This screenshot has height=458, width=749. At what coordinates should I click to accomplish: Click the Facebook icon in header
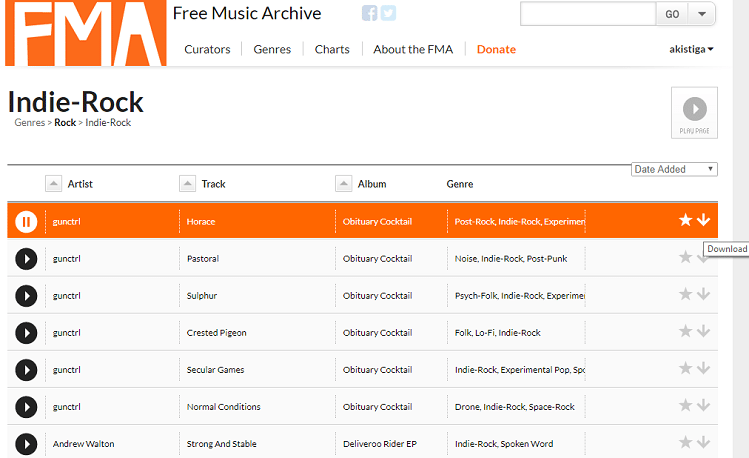pos(369,14)
